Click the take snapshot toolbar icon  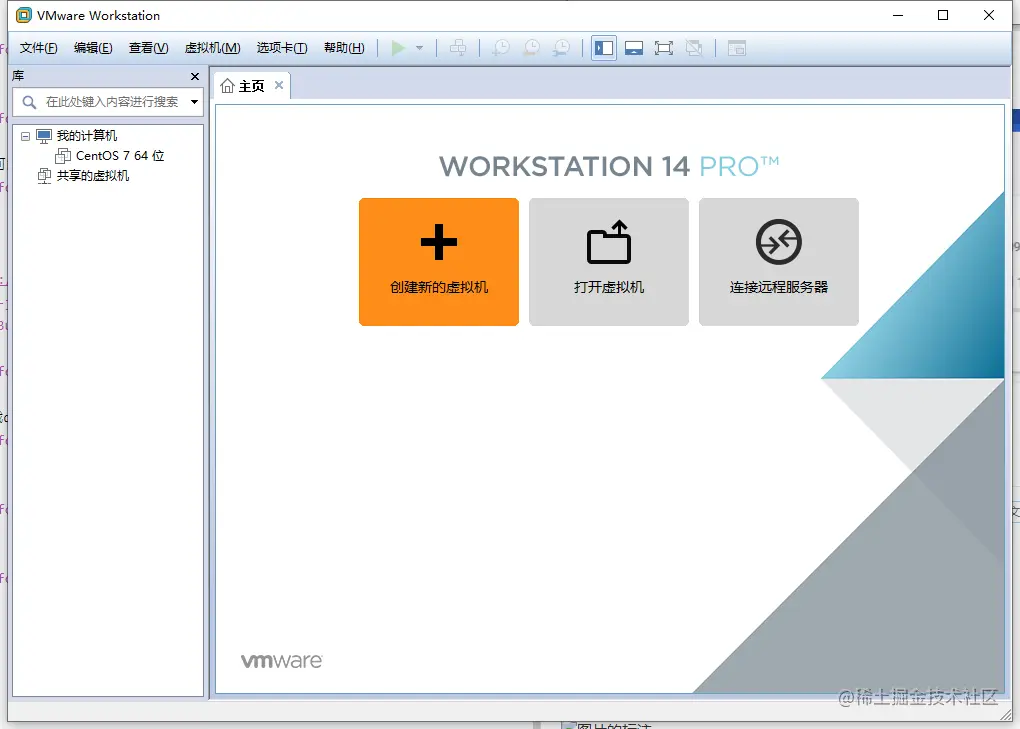(x=501, y=48)
